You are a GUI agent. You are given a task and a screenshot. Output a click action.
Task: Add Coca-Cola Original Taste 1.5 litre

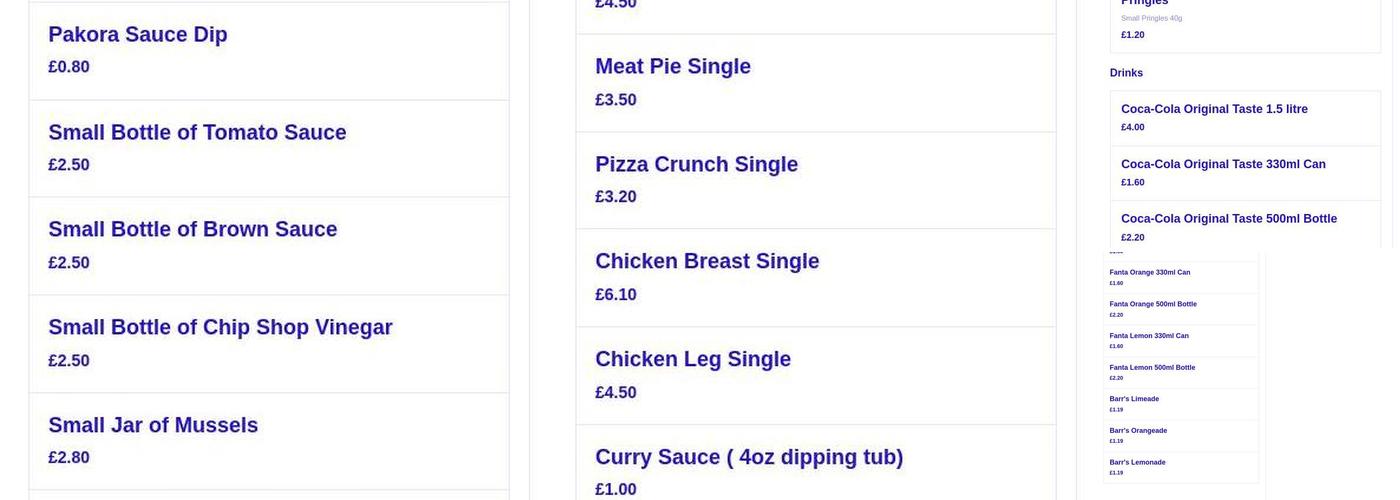point(1244,117)
